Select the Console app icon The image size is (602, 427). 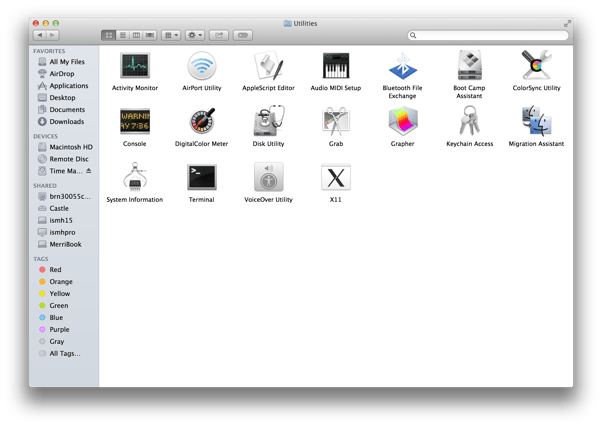[x=135, y=121]
